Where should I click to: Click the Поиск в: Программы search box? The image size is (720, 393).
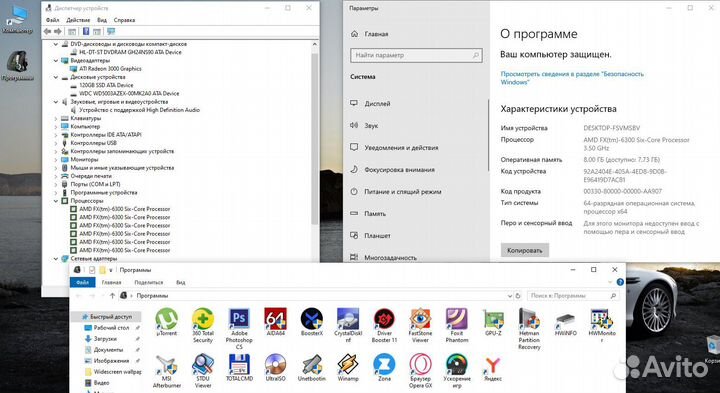(x=573, y=296)
